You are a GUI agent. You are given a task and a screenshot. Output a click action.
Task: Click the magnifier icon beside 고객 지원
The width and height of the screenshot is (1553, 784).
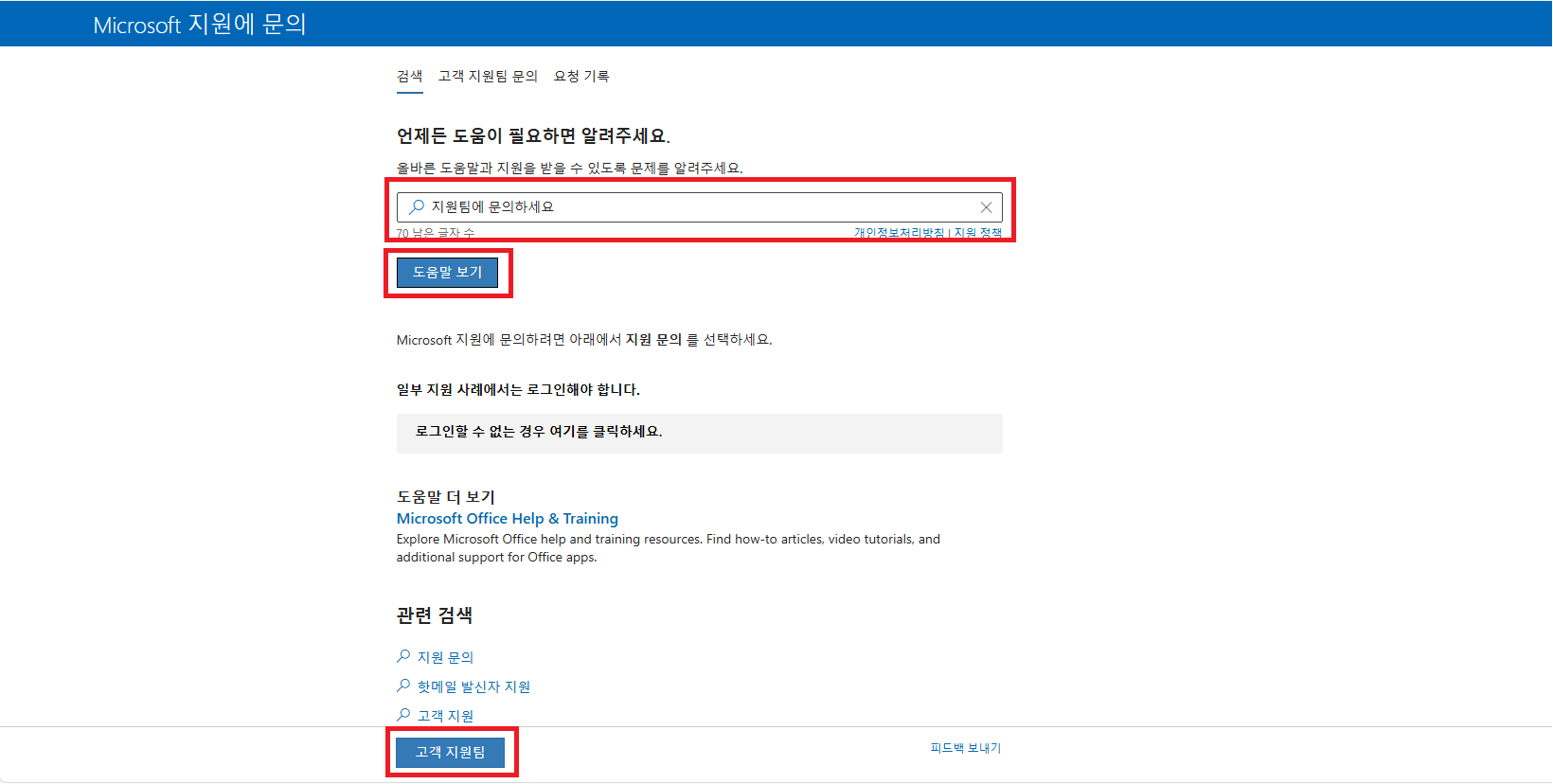tap(403, 715)
